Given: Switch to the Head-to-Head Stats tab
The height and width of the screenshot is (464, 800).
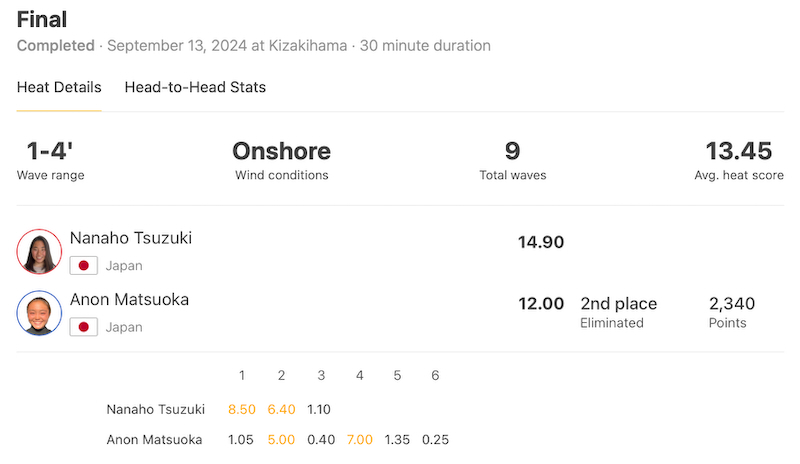Looking at the screenshot, I should point(195,87).
